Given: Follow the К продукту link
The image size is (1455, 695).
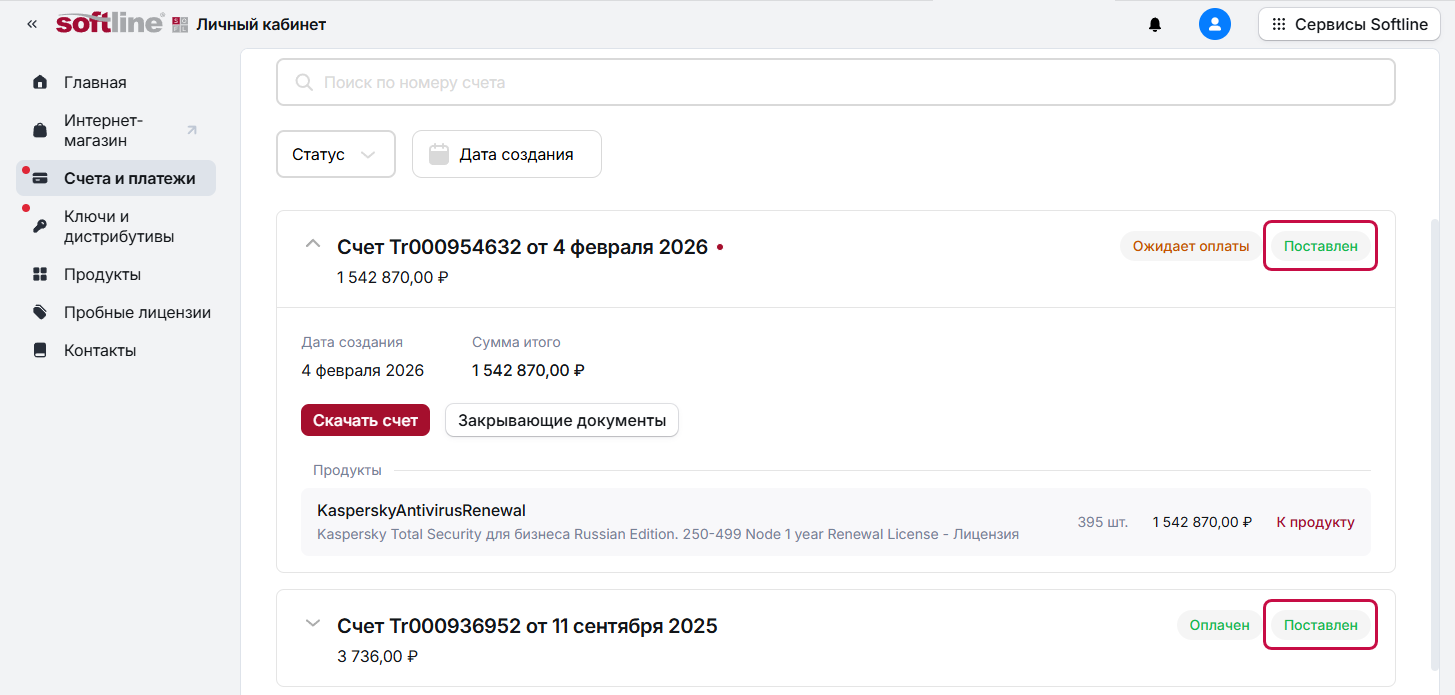Looking at the screenshot, I should [x=1315, y=522].
